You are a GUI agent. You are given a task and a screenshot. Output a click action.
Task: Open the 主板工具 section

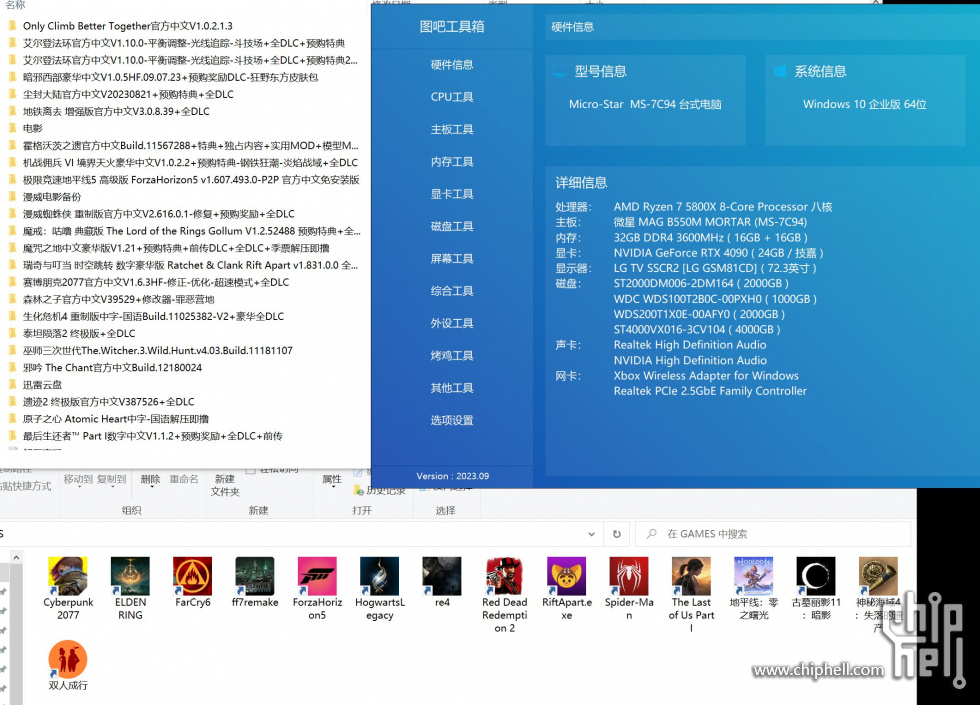click(x=452, y=129)
